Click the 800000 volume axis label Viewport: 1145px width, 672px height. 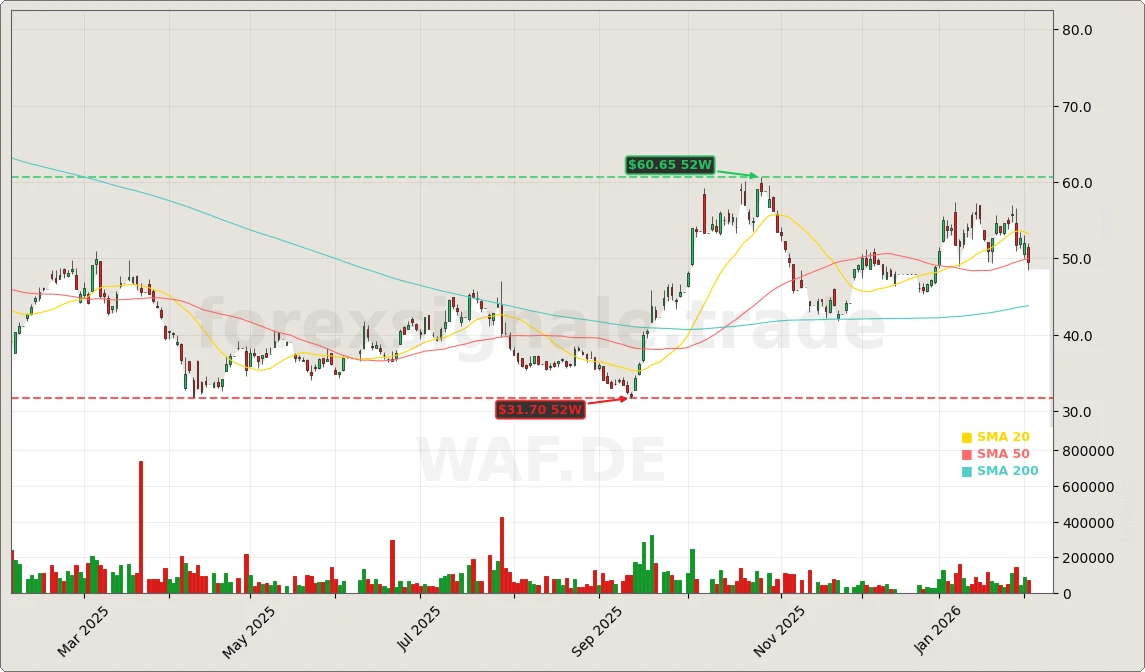pyautogui.click(x=1088, y=451)
